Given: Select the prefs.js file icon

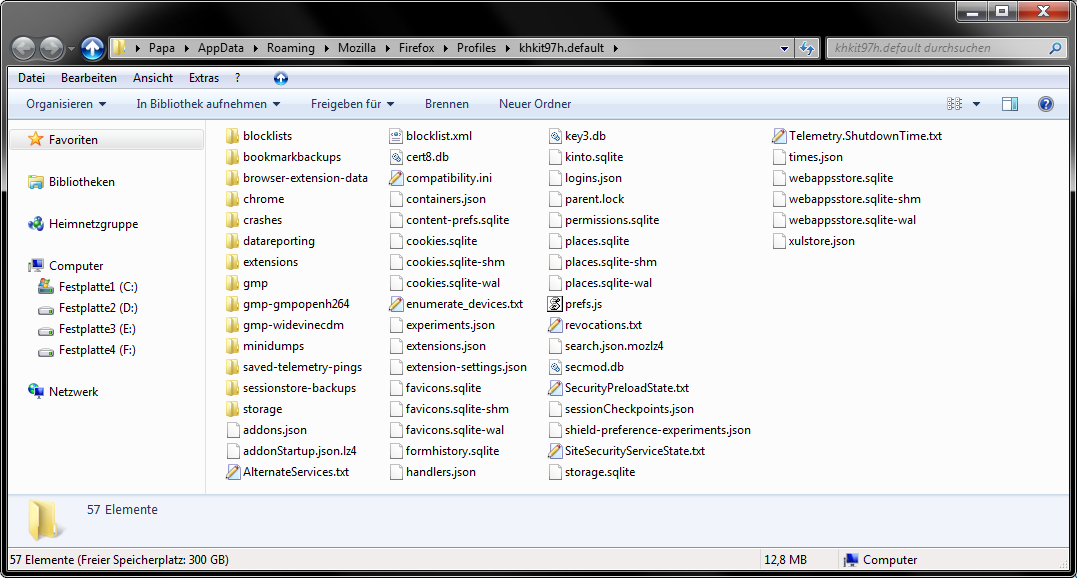Looking at the screenshot, I should click(555, 303).
